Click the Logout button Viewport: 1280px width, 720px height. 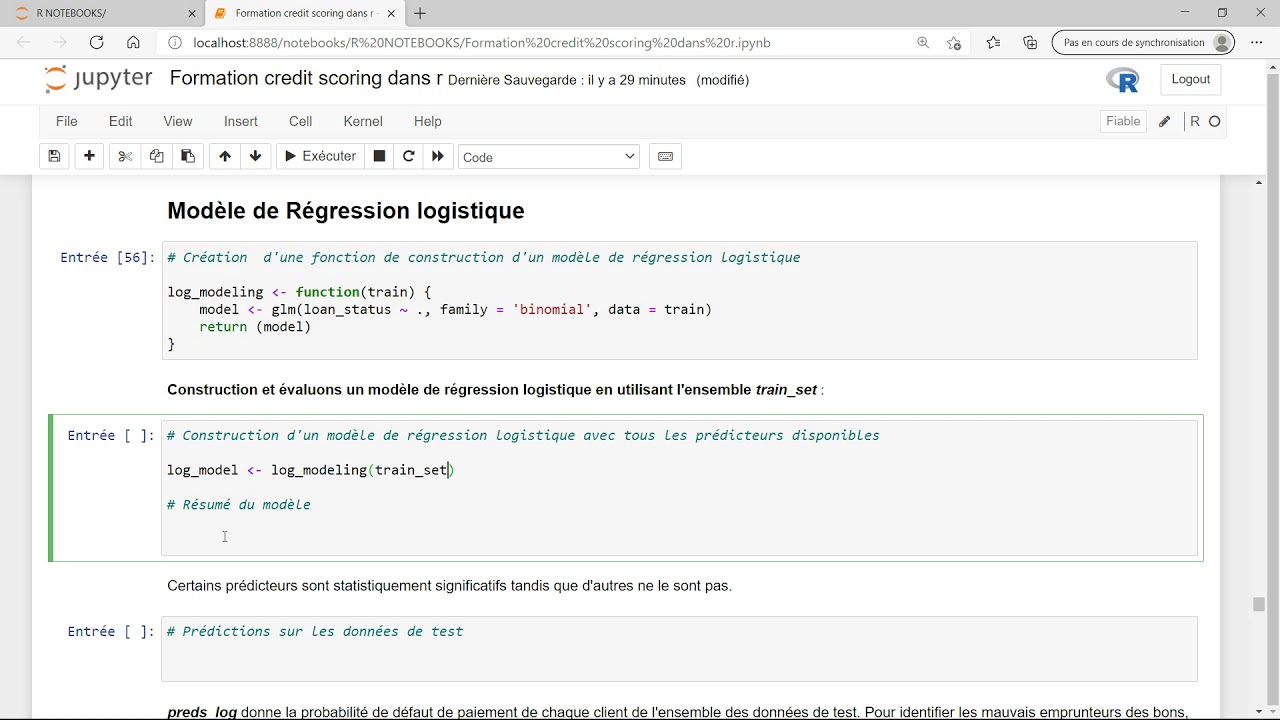coord(1190,79)
